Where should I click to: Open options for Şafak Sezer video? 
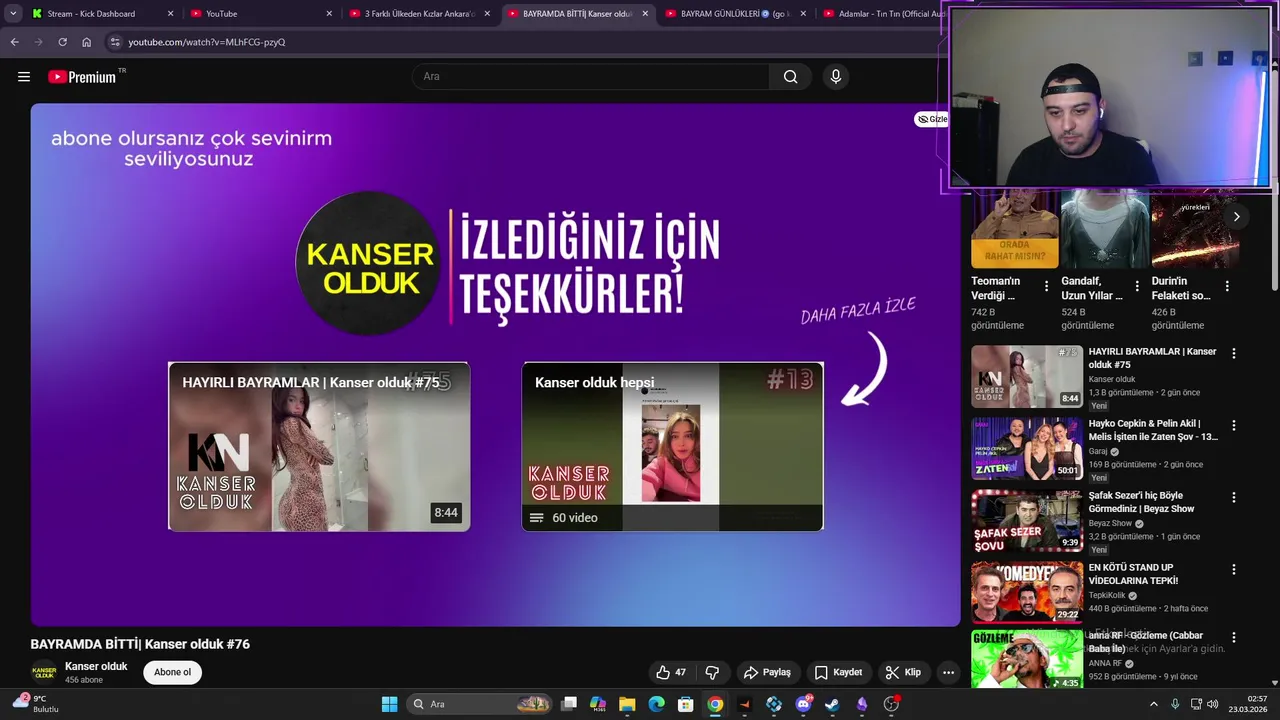click(1233, 497)
